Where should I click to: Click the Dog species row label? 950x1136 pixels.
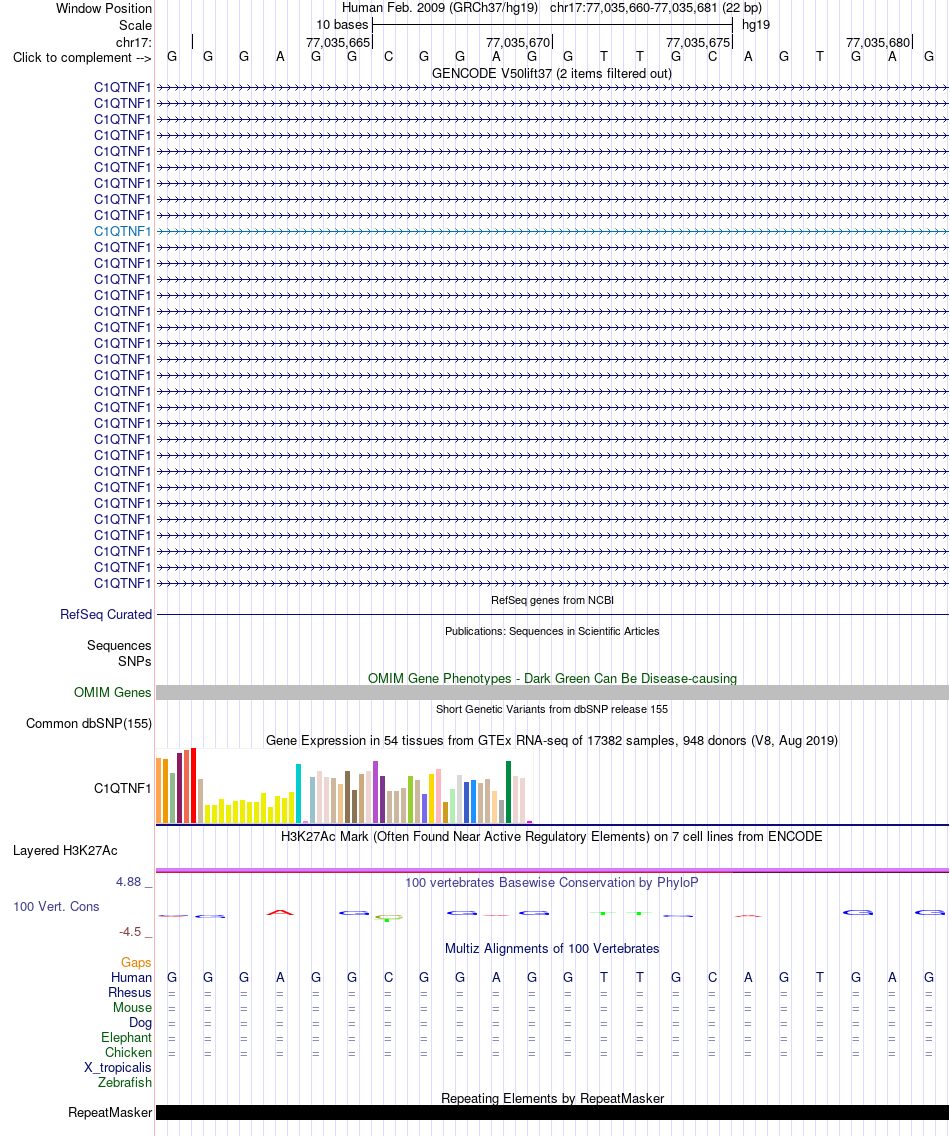pyautogui.click(x=141, y=1022)
